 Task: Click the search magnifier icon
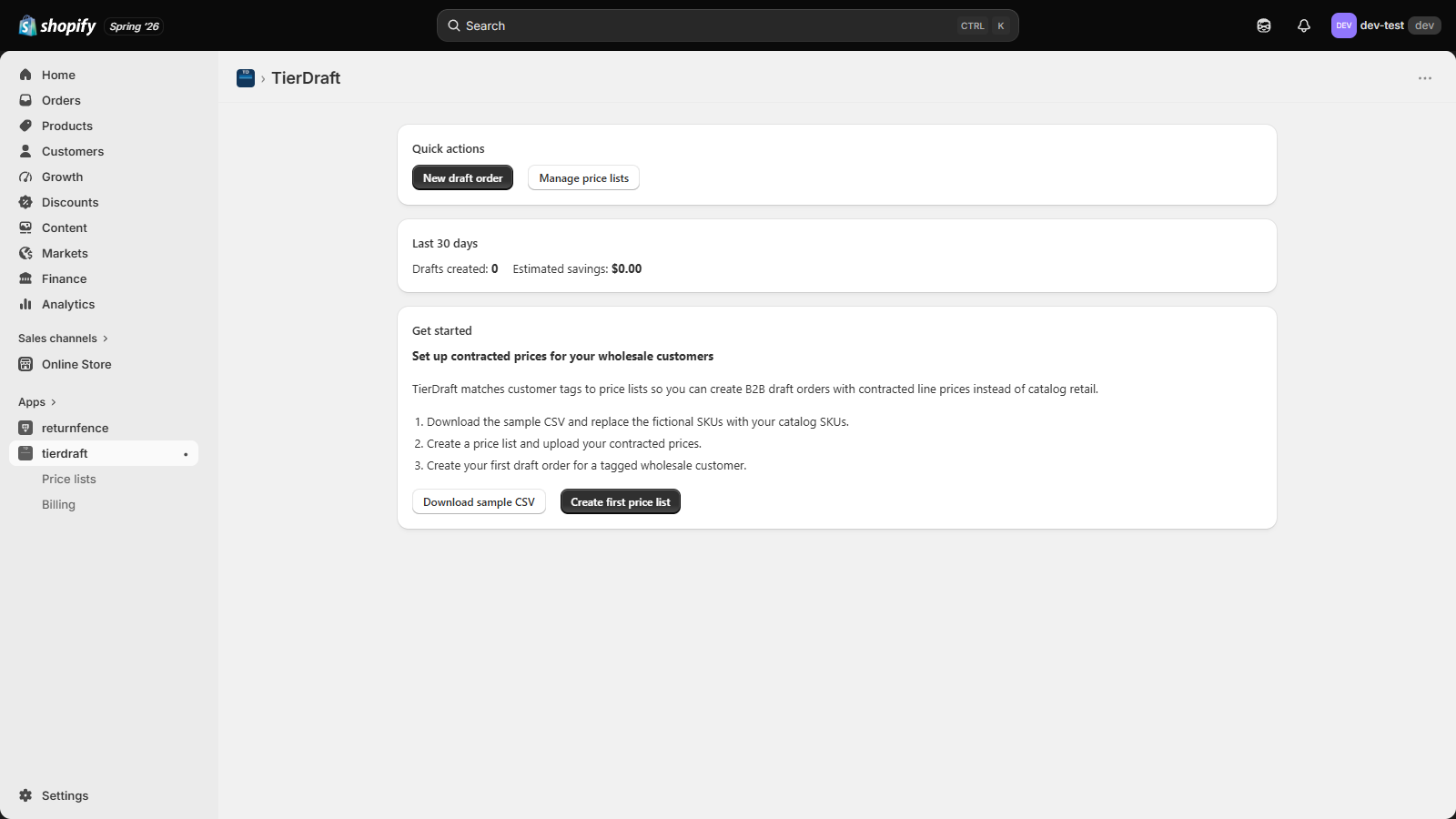454,25
